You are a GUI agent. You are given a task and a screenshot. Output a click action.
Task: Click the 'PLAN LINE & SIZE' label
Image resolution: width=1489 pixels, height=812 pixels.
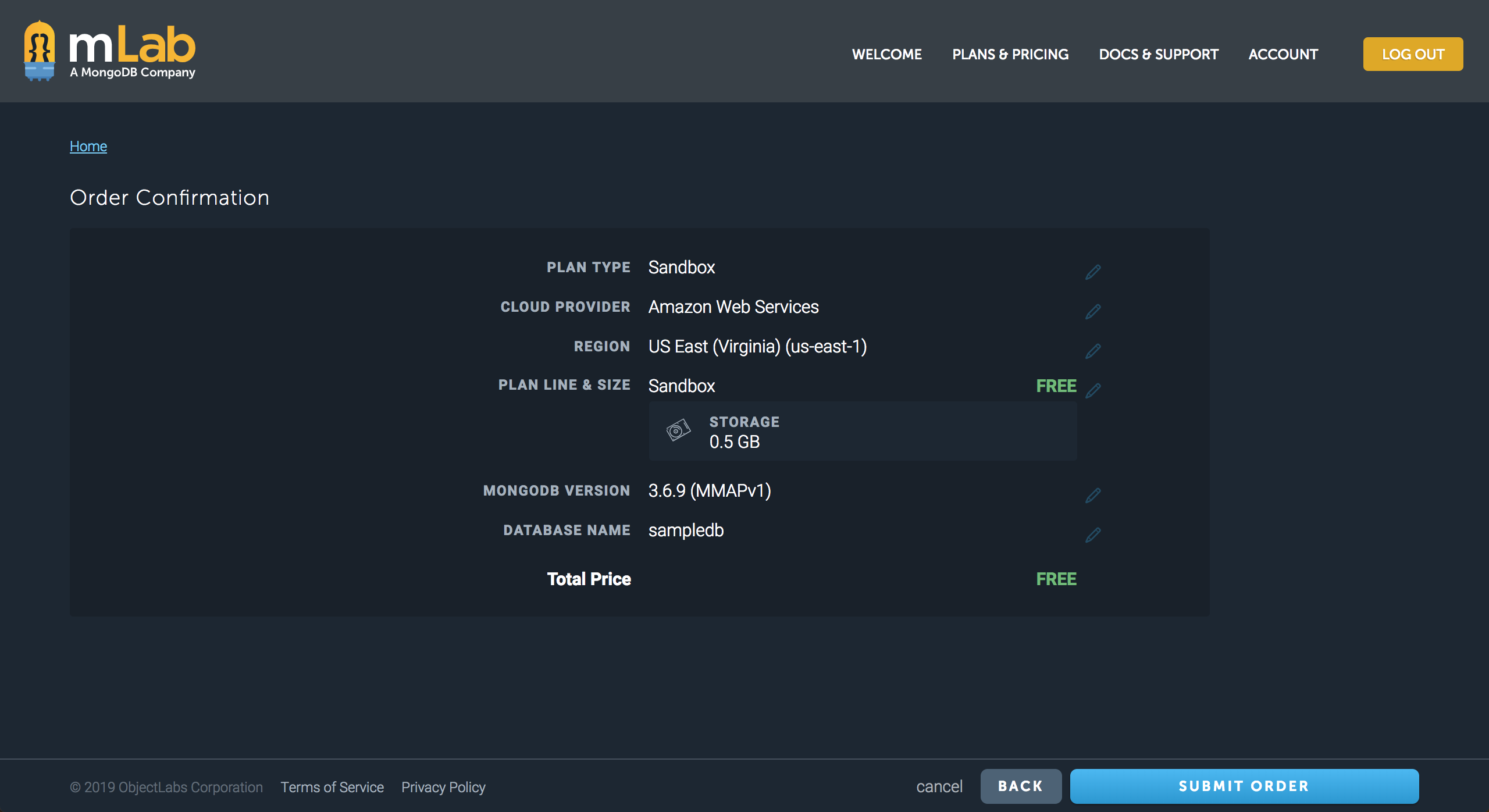click(x=564, y=384)
